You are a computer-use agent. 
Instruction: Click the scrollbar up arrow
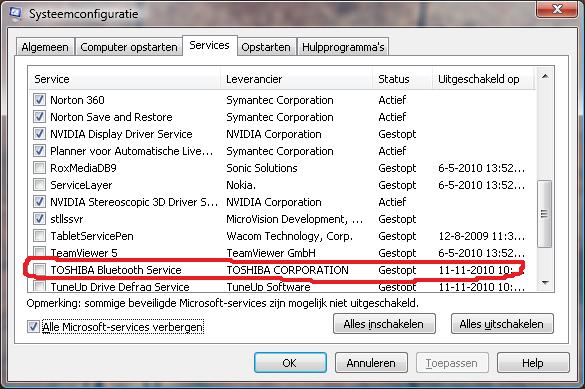tap(545, 76)
